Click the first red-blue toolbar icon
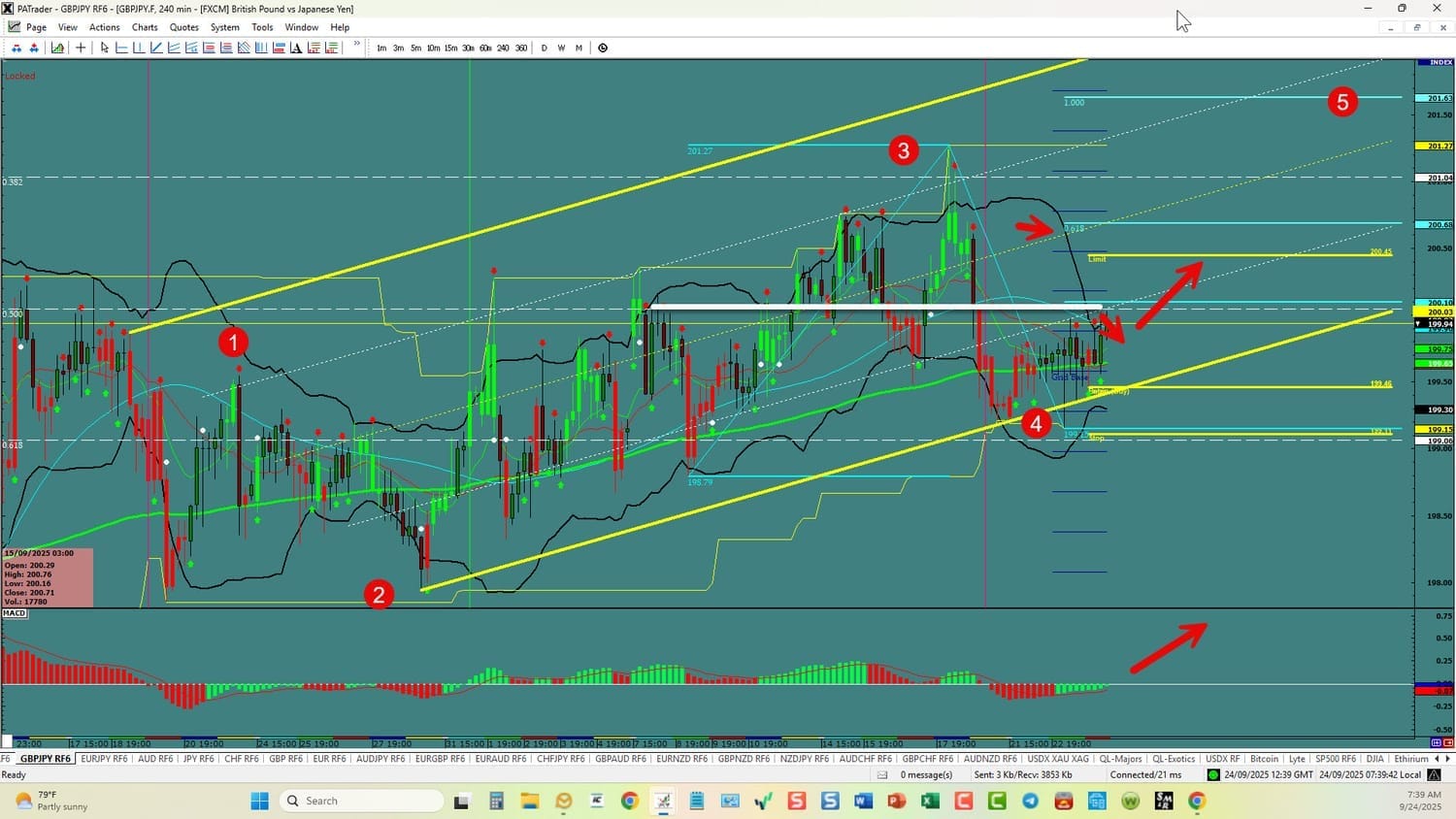1456x819 pixels. 17,48
